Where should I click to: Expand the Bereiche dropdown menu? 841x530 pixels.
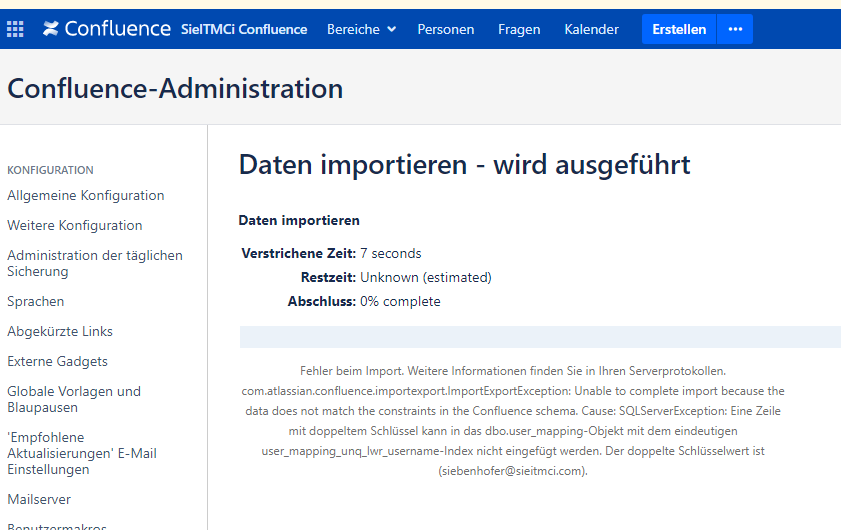(362, 29)
